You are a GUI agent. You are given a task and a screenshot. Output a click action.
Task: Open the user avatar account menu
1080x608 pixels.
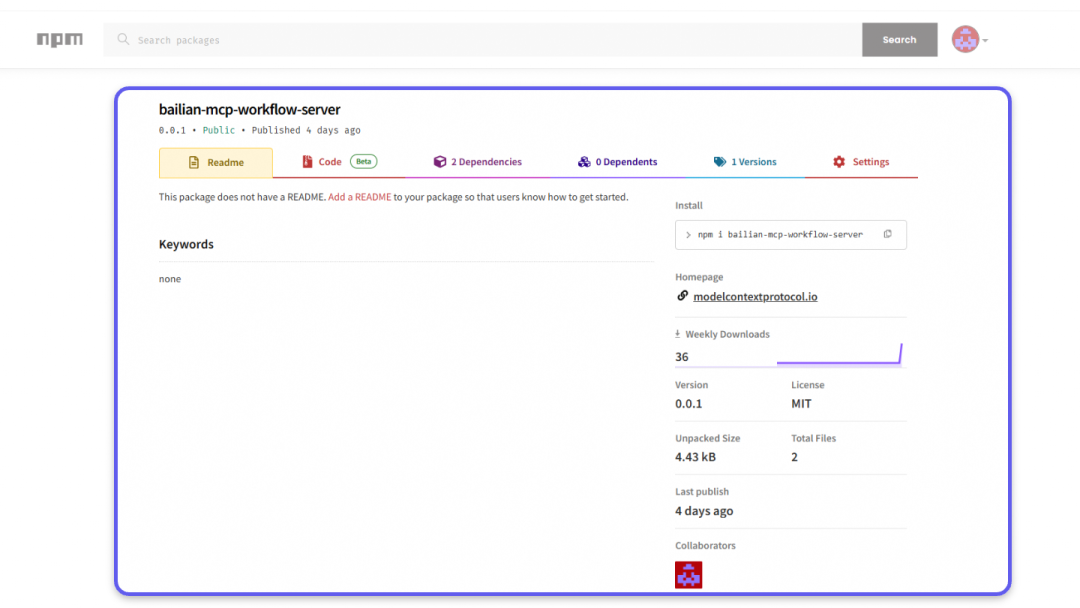965,40
